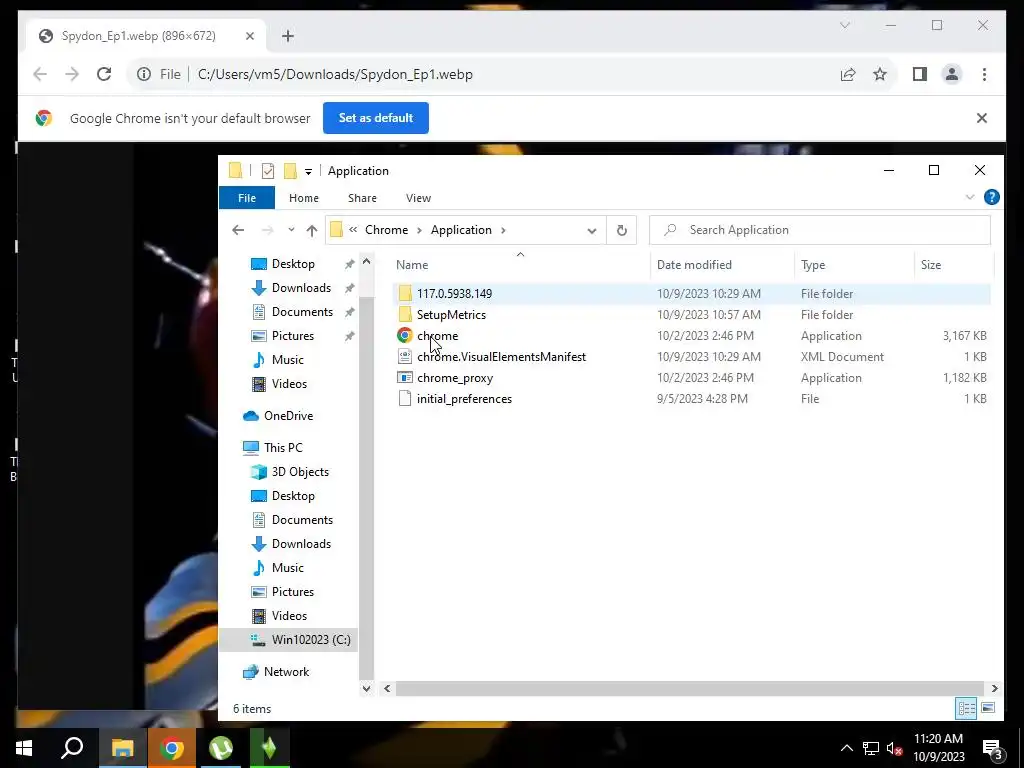Screen dimensions: 1024x768
Task: Switch to the View ribbon tab
Action: [418, 198]
